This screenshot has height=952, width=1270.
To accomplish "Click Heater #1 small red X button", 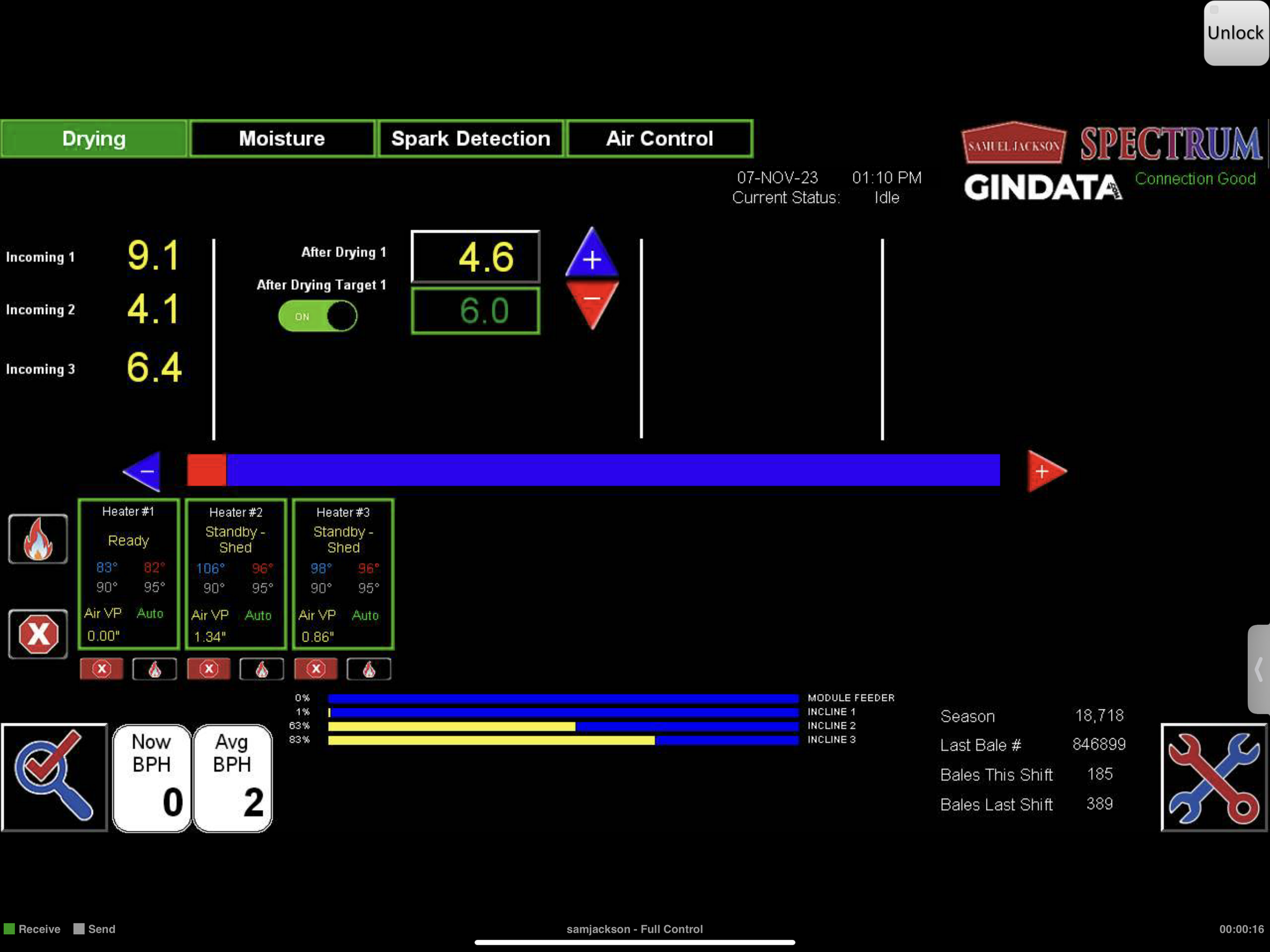I will 102,669.
